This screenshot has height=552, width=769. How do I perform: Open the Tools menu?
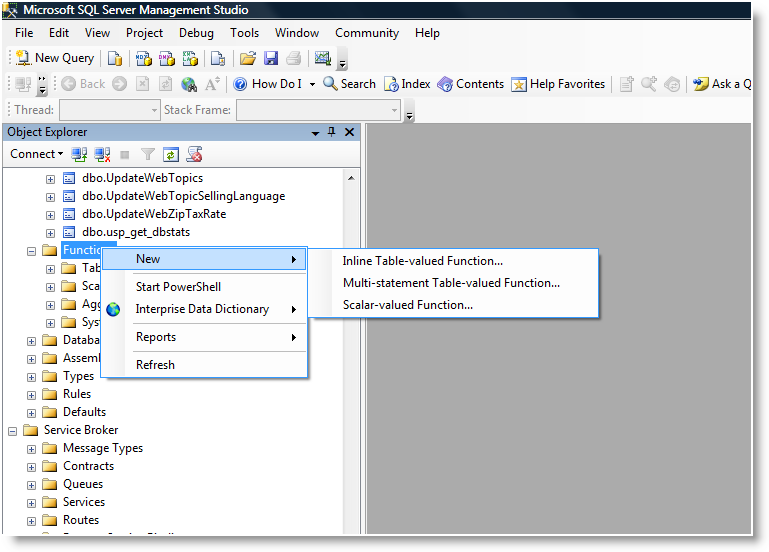244,33
